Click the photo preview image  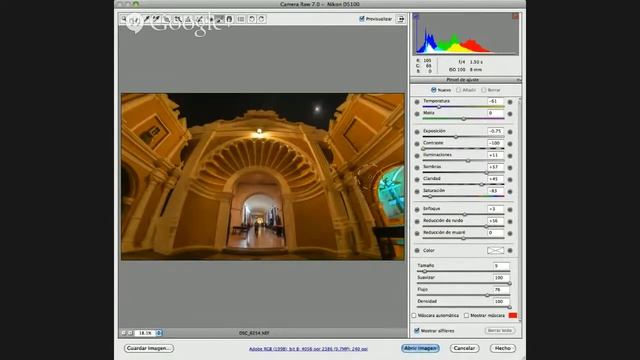[263, 177]
